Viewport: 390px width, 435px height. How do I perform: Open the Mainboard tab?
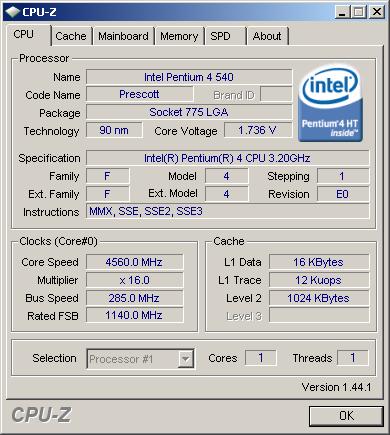pos(123,36)
